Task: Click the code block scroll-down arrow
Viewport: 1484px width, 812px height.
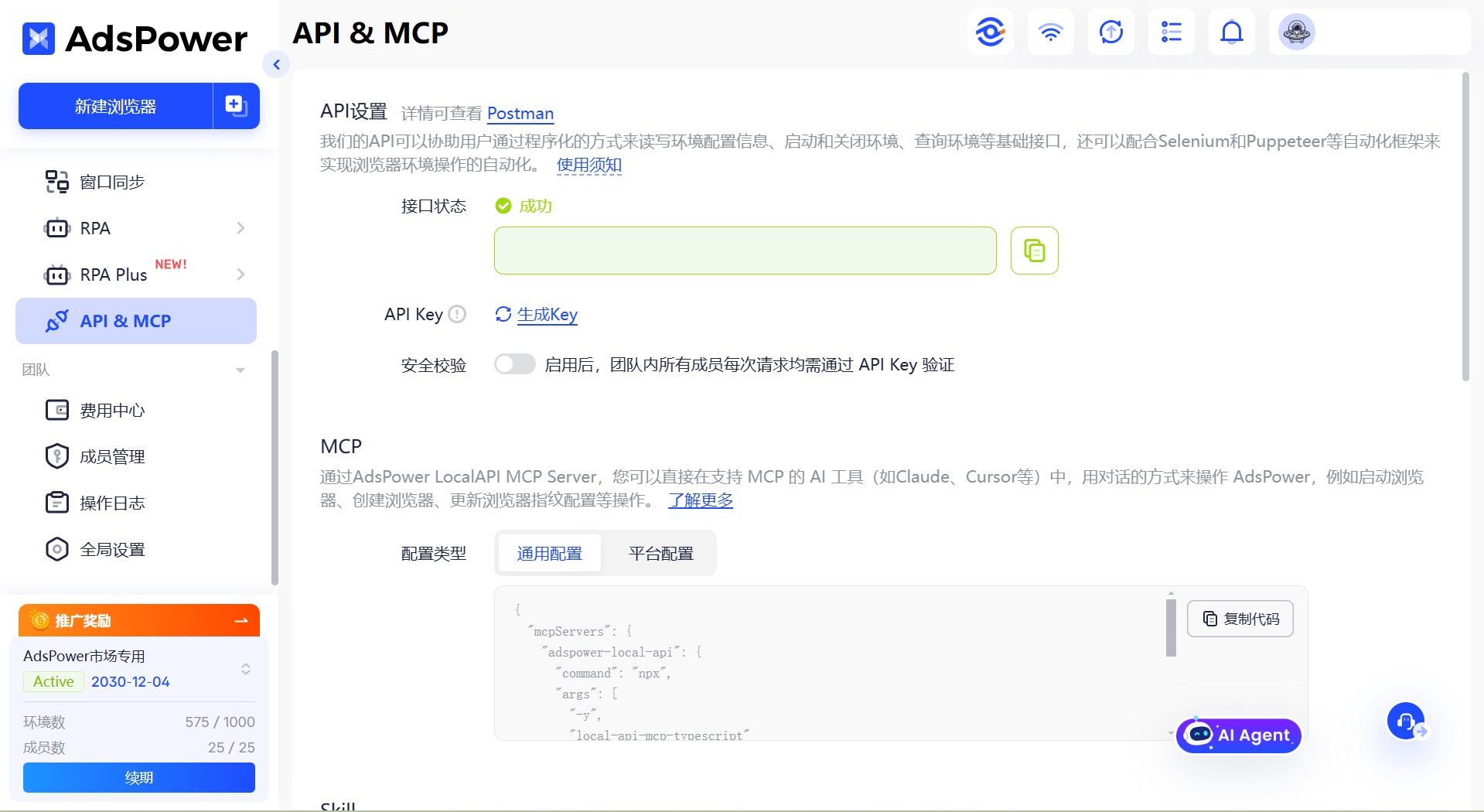Action: 1171,733
